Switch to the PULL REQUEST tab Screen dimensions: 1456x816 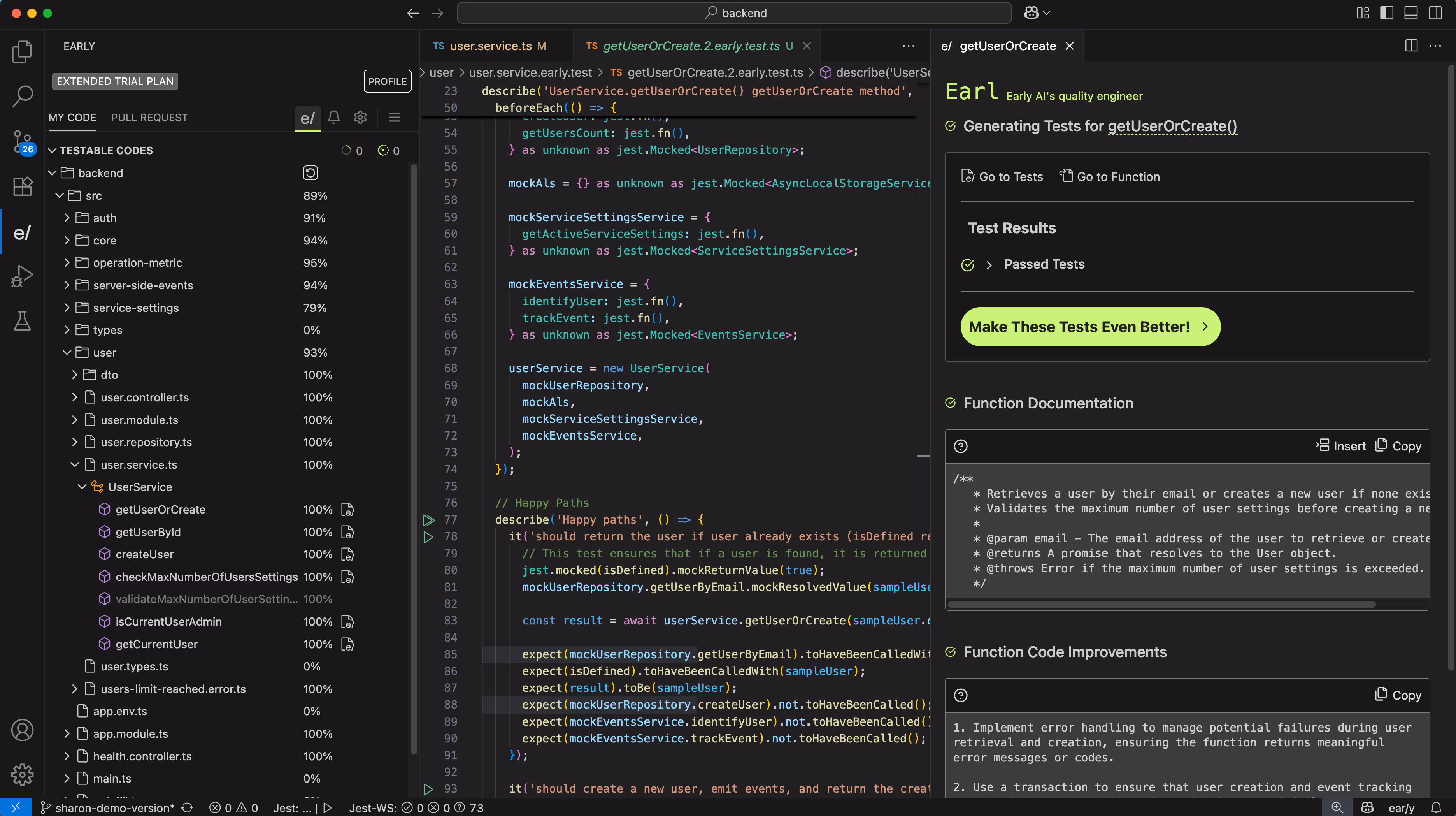[x=149, y=117]
